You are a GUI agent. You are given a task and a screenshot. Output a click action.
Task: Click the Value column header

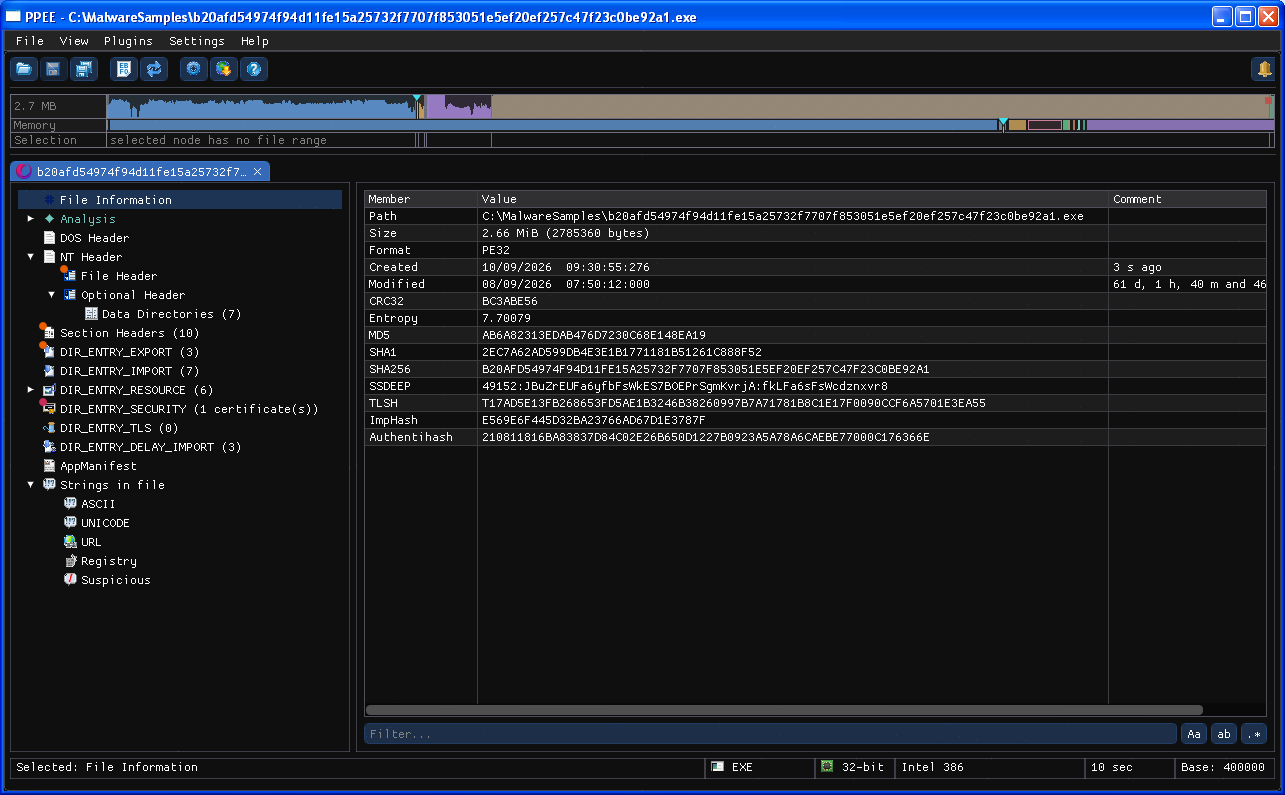click(x=794, y=199)
